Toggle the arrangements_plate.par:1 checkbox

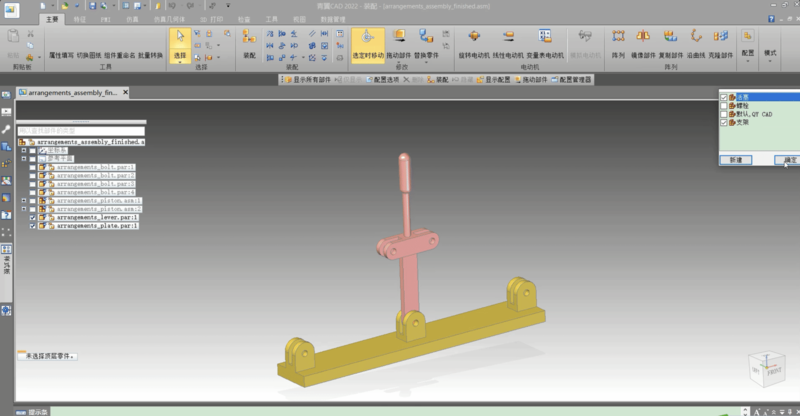tap(33, 226)
